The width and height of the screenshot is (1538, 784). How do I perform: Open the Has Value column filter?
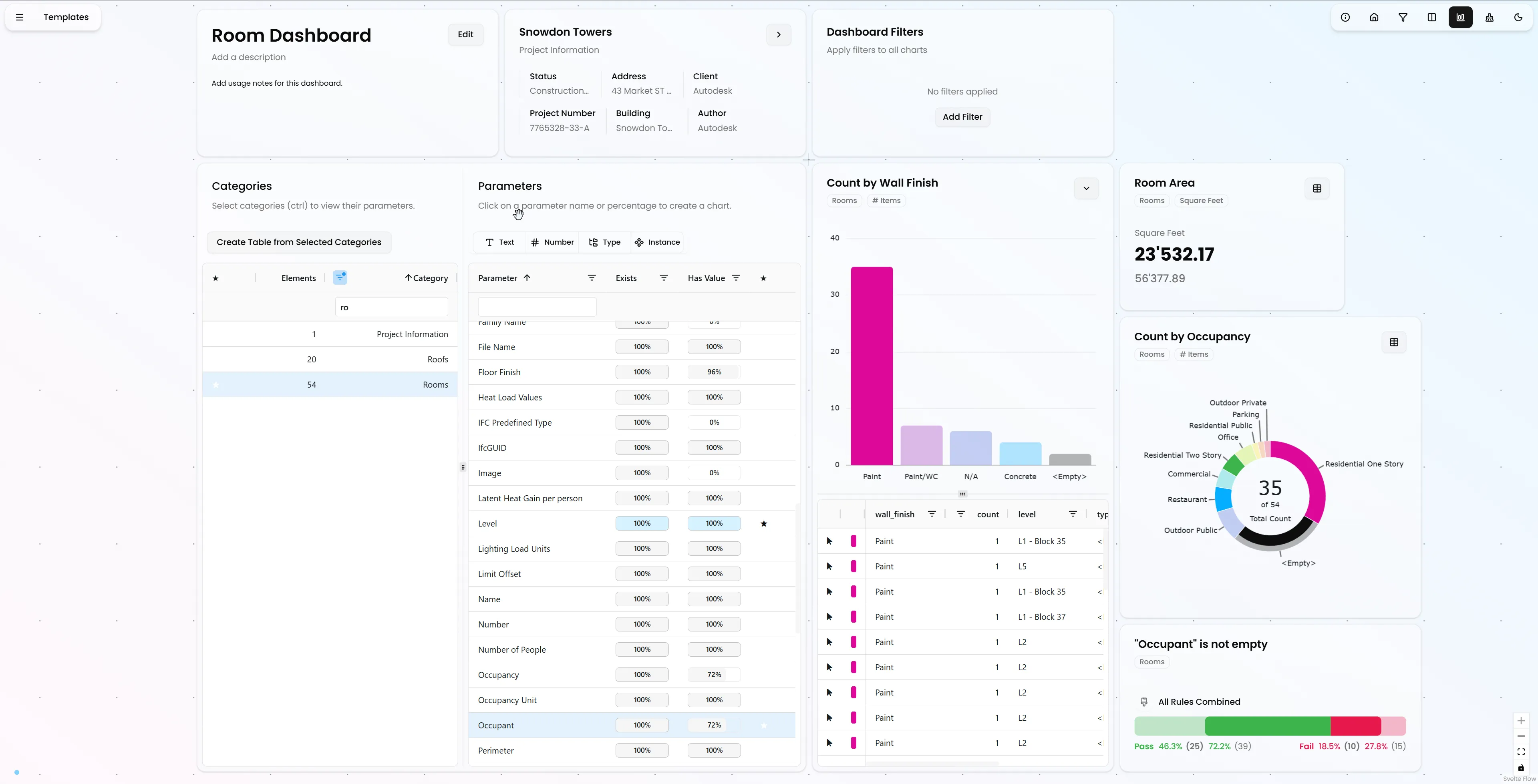pos(736,278)
